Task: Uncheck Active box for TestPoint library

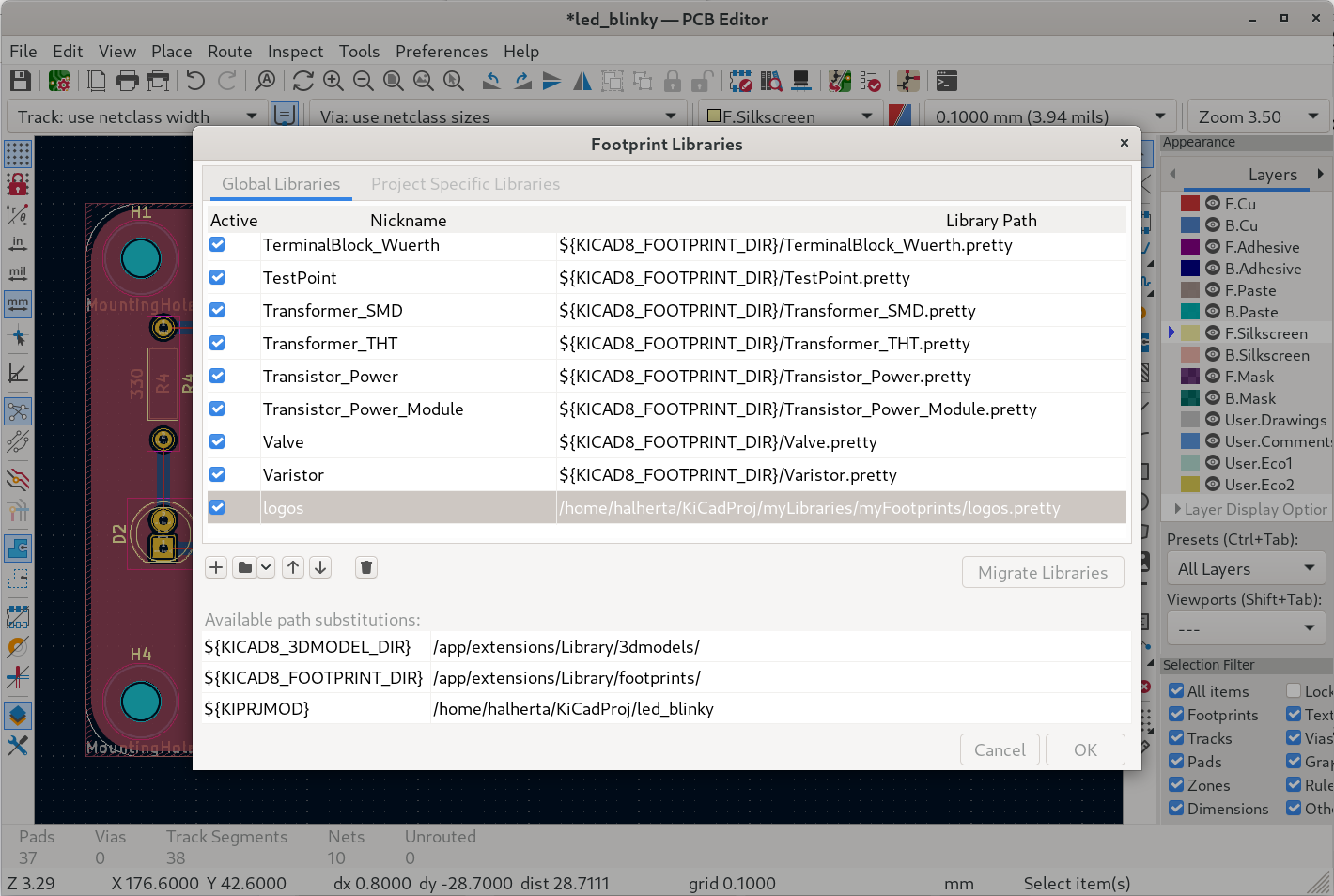Action: click(x=217, y=277)
